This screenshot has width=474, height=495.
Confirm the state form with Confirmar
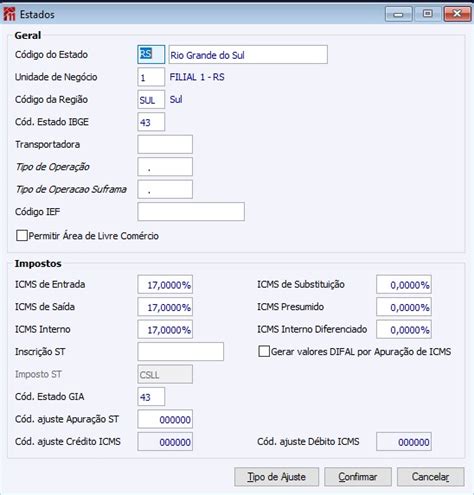click(x=358, y=477)
